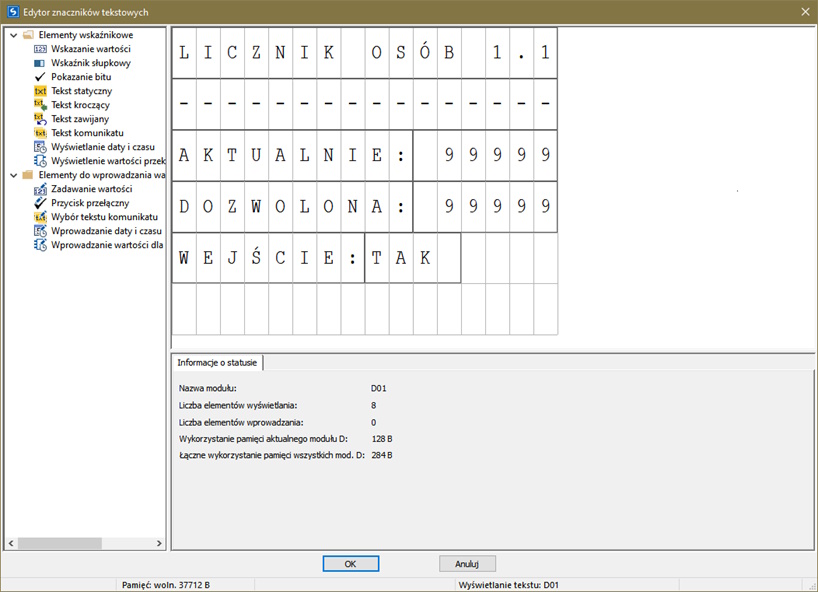
Task: Select the Zadawanie wartości icon
Action: 40,188
